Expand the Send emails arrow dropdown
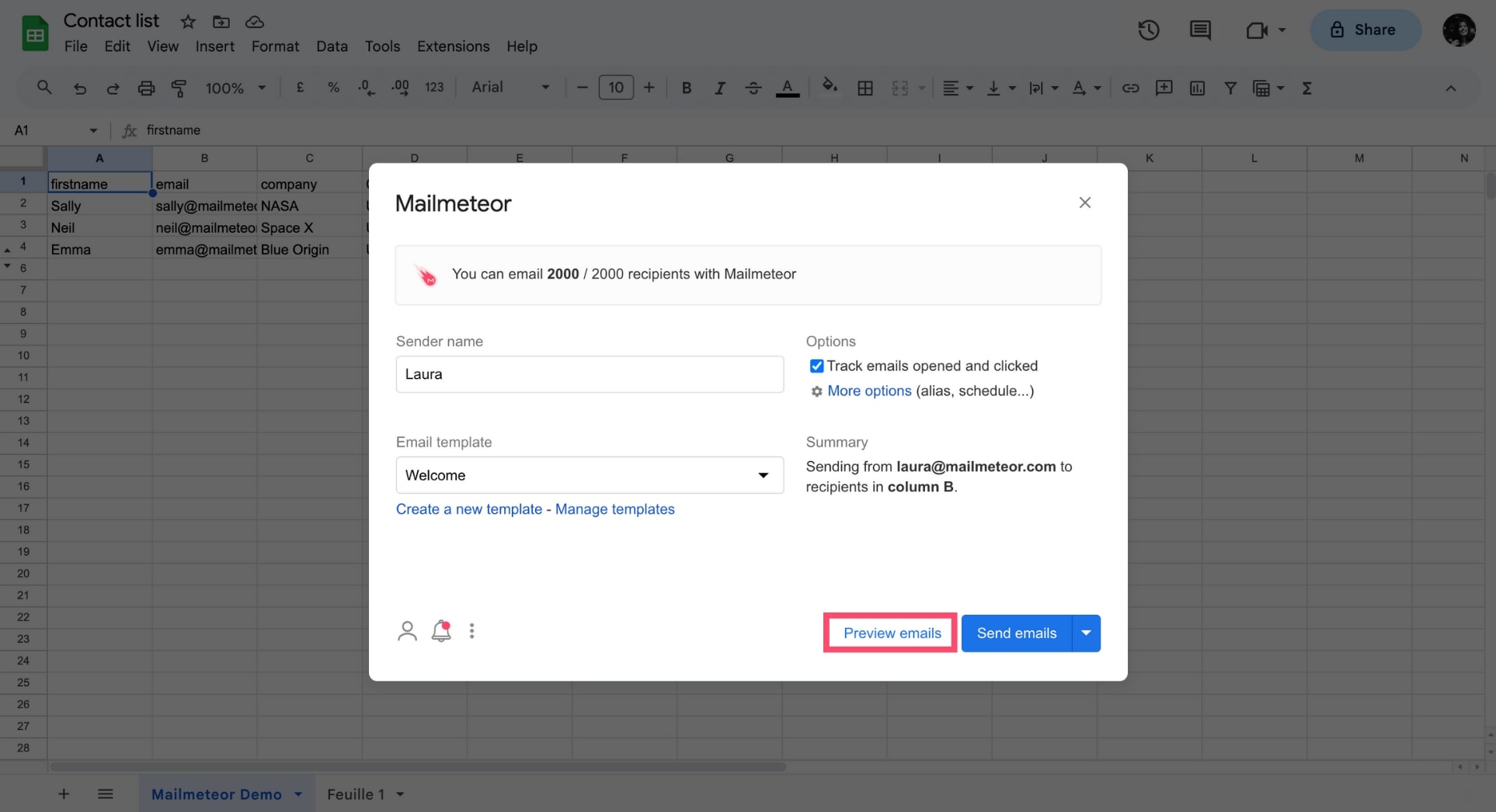This screenshot has height=812, width=1496. [1086, 633]
